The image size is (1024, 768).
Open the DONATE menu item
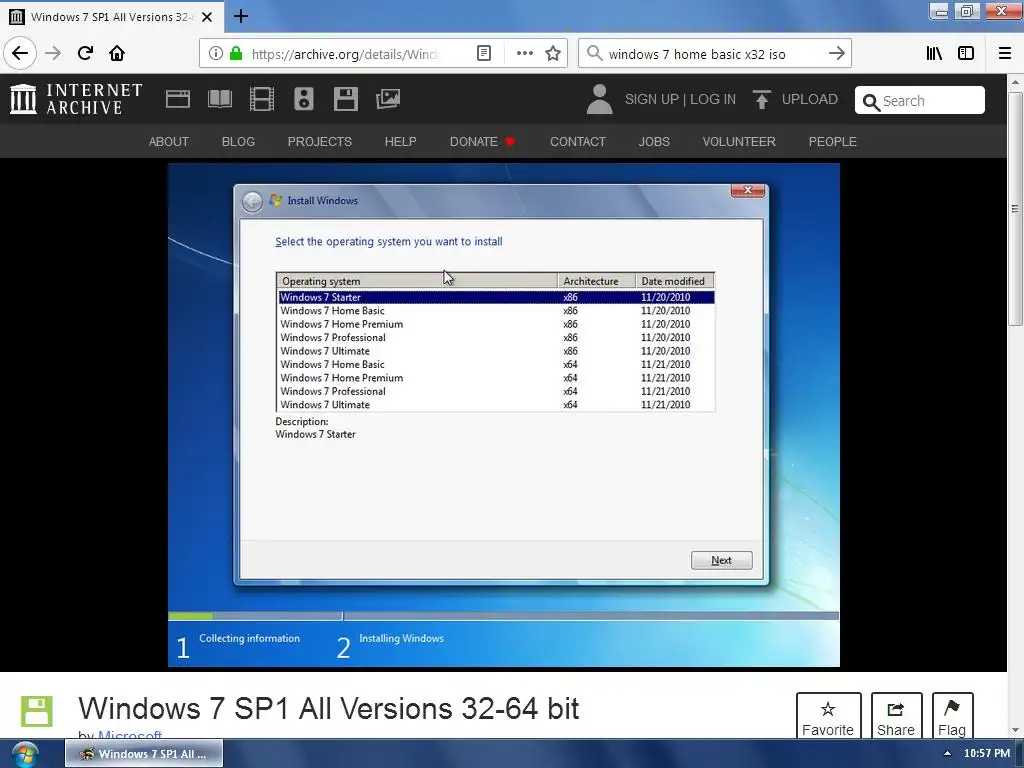pyautogui.click(x=482, y=142)
